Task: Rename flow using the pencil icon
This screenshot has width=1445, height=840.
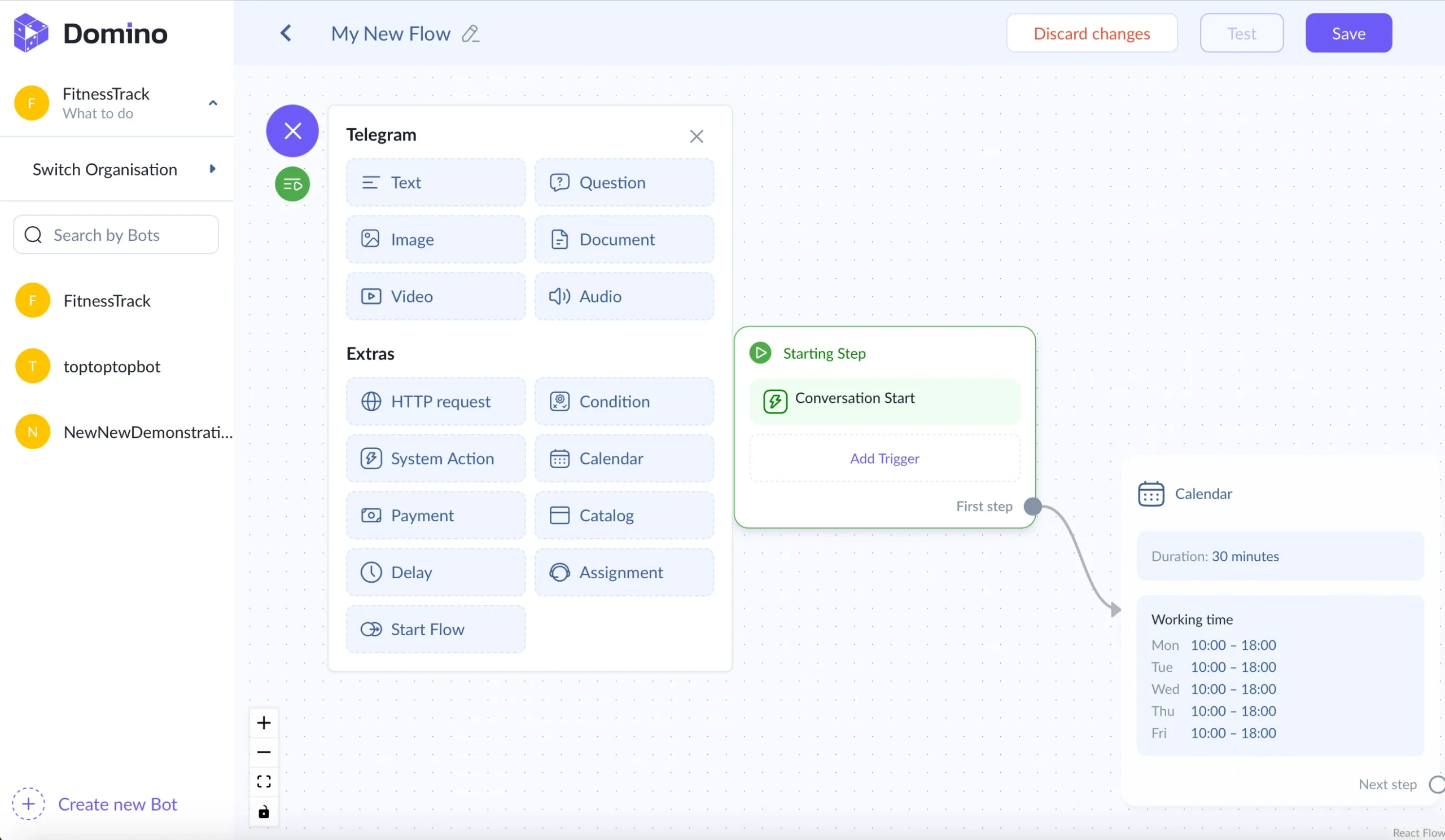Action: tap(470, 34)
